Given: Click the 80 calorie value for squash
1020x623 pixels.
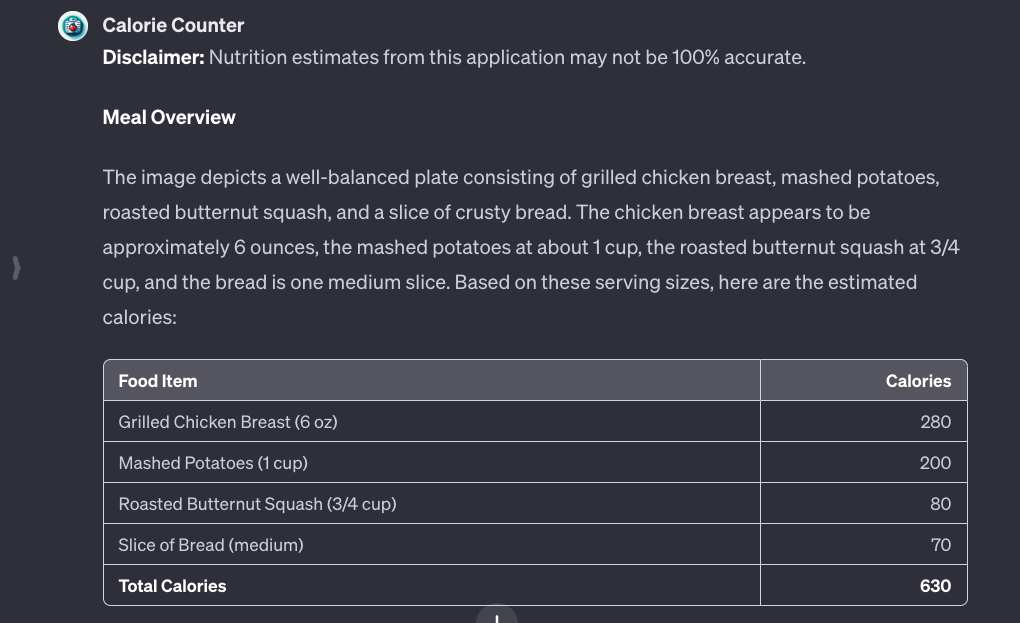Looking at the screenshot, I should (941, 504).
